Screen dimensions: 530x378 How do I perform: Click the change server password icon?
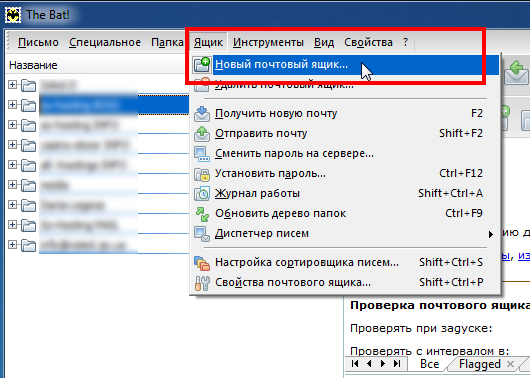point(202,153)
